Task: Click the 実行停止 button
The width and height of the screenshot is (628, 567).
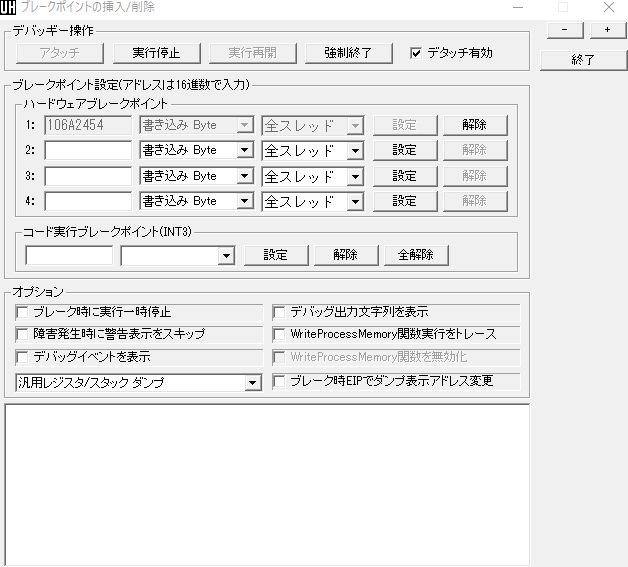Action: click(157, 53)
